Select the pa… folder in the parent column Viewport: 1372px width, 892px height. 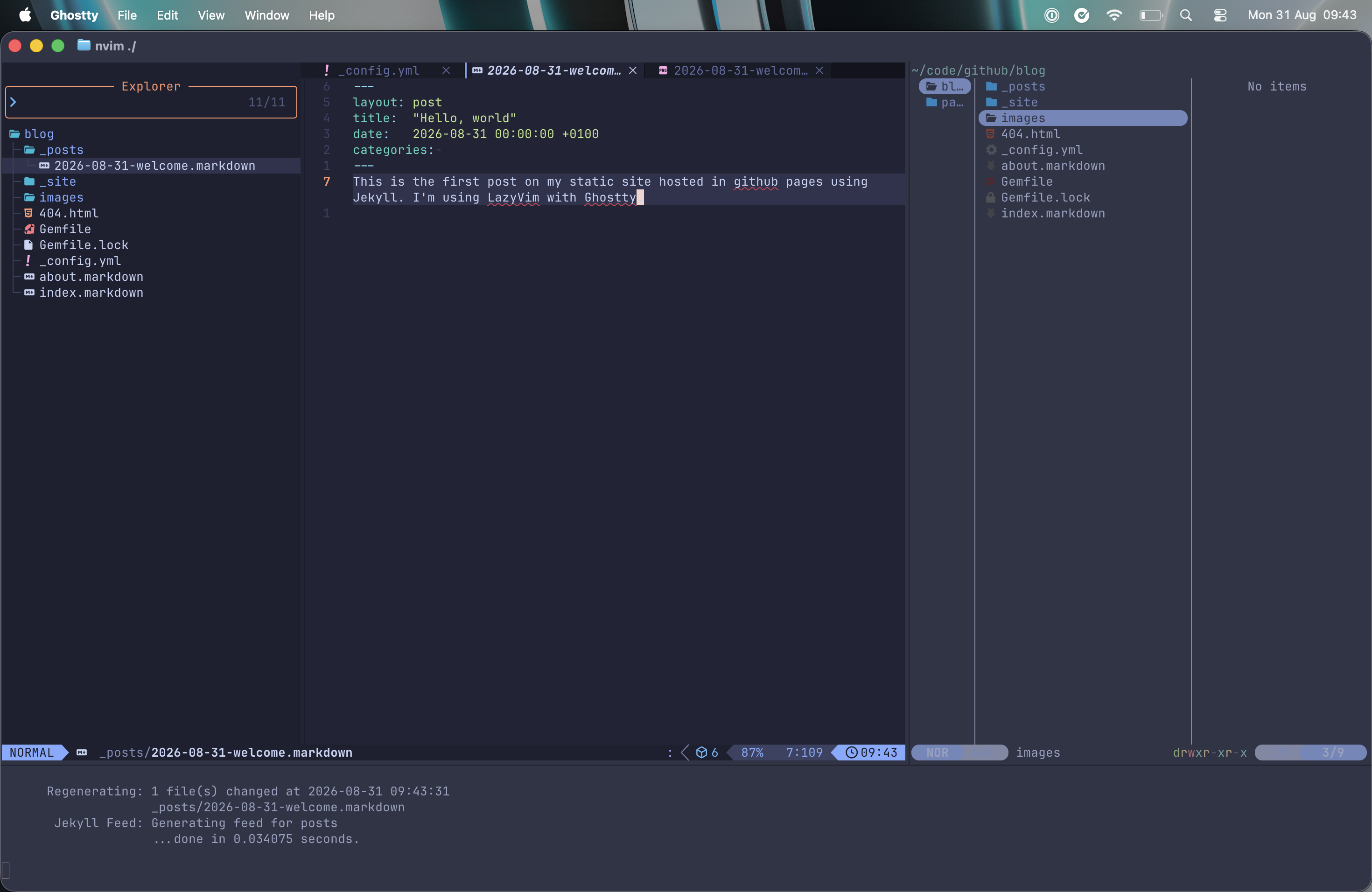[945, 103]
